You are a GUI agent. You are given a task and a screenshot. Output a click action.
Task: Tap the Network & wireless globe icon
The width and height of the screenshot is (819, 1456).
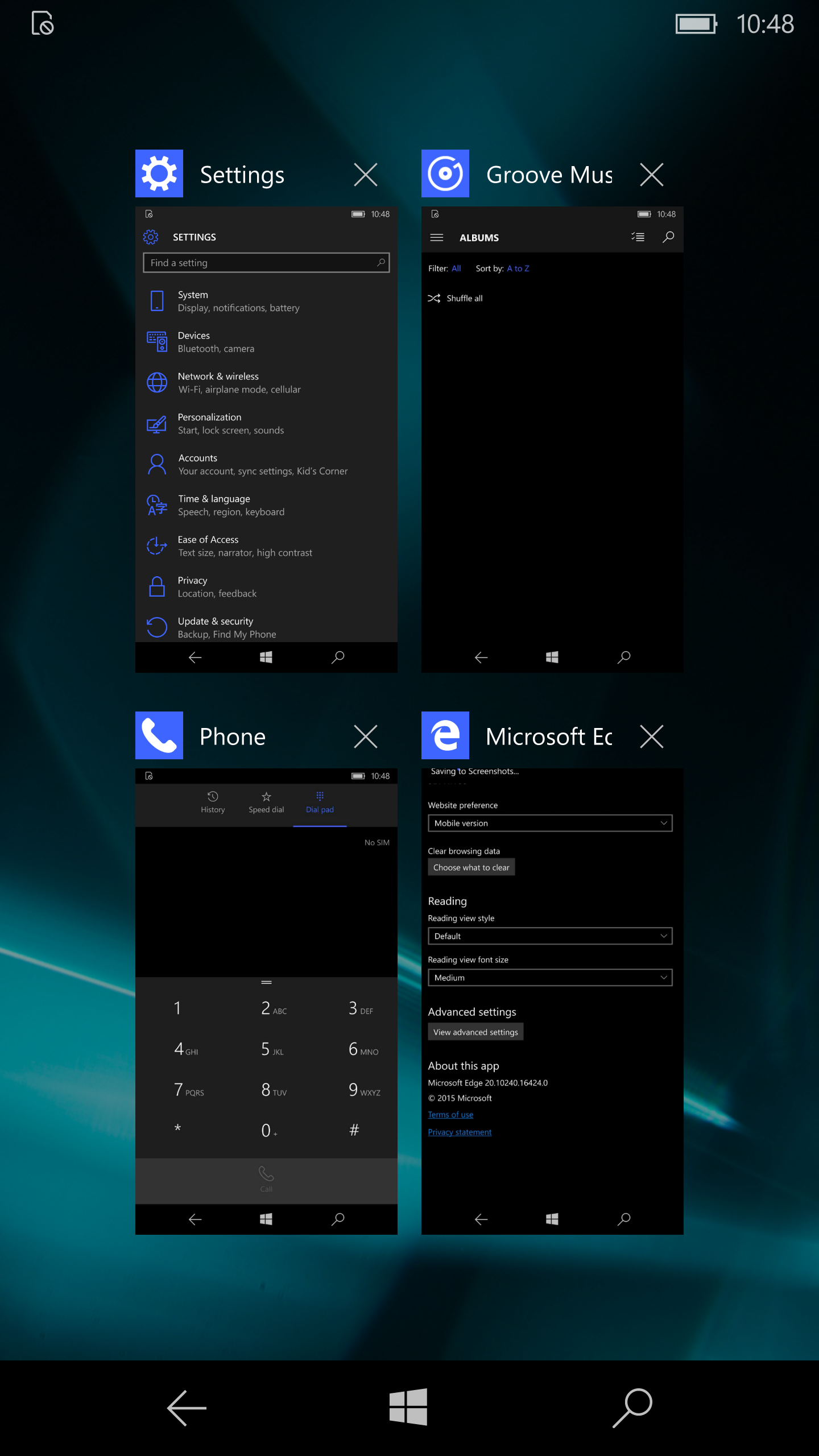click(157, 383)
